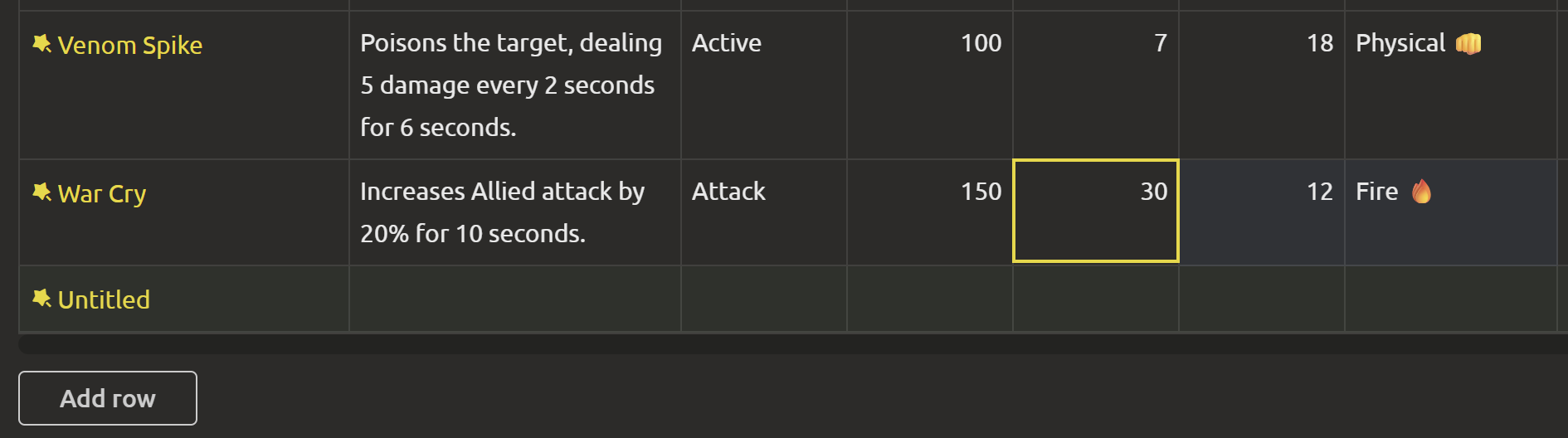Viewport: 1568px width, 438px height.
Task: Click the star icon beside Untitled
Action: (41, 298)
